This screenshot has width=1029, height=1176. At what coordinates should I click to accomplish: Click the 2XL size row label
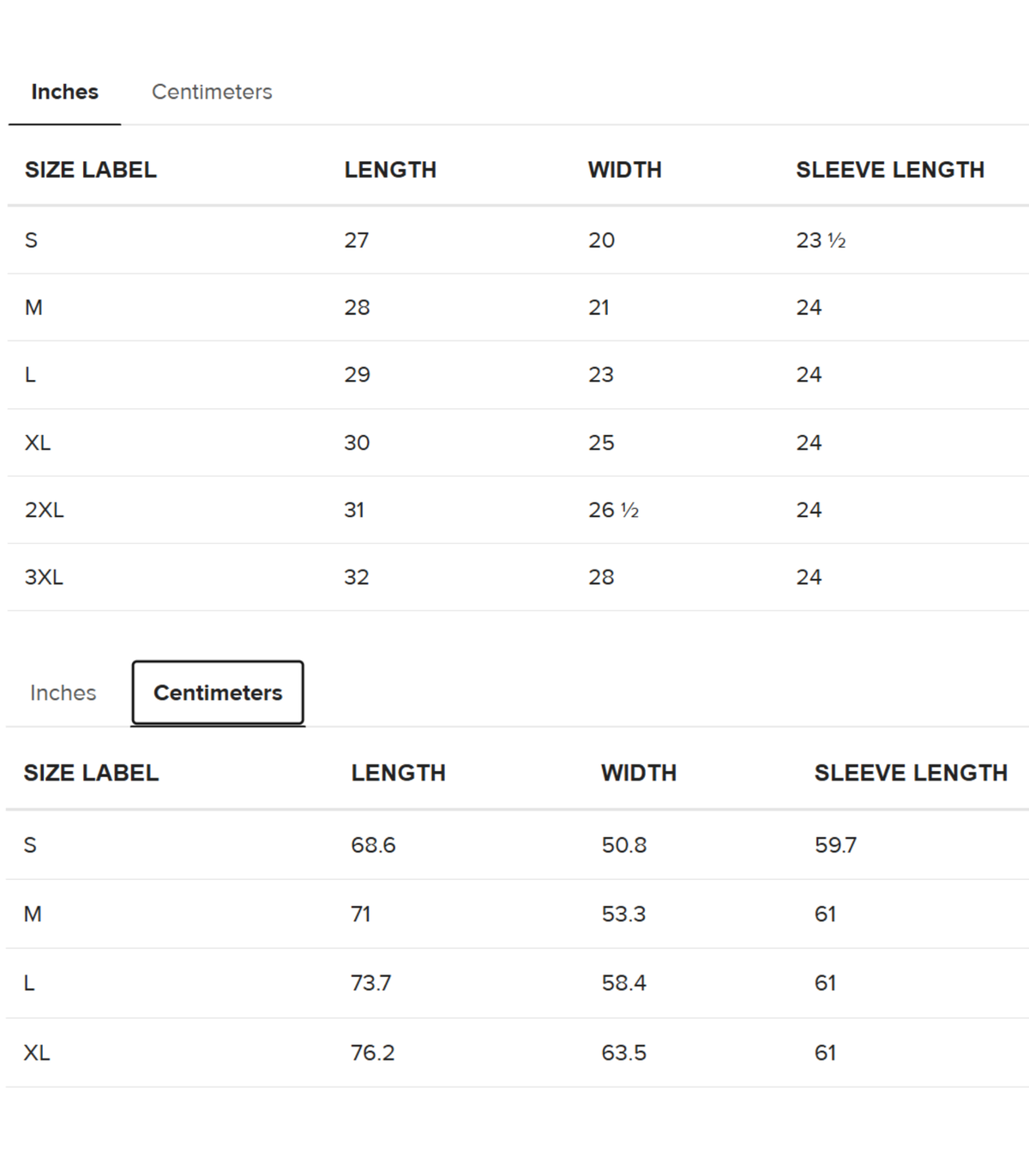(45, 510)
